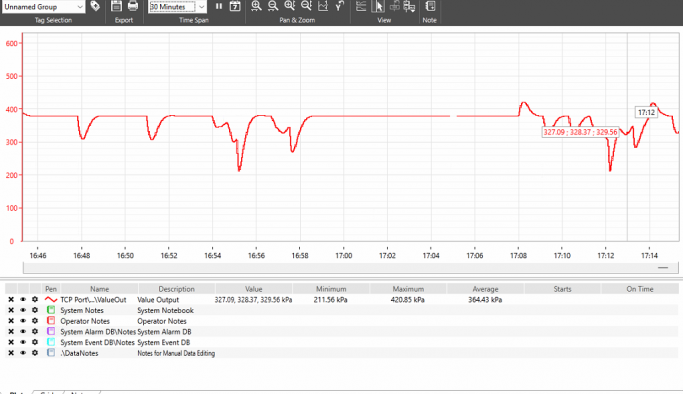683x394 pixels.
Task: Sort by the Maximum column header
Action: point(408,289)
